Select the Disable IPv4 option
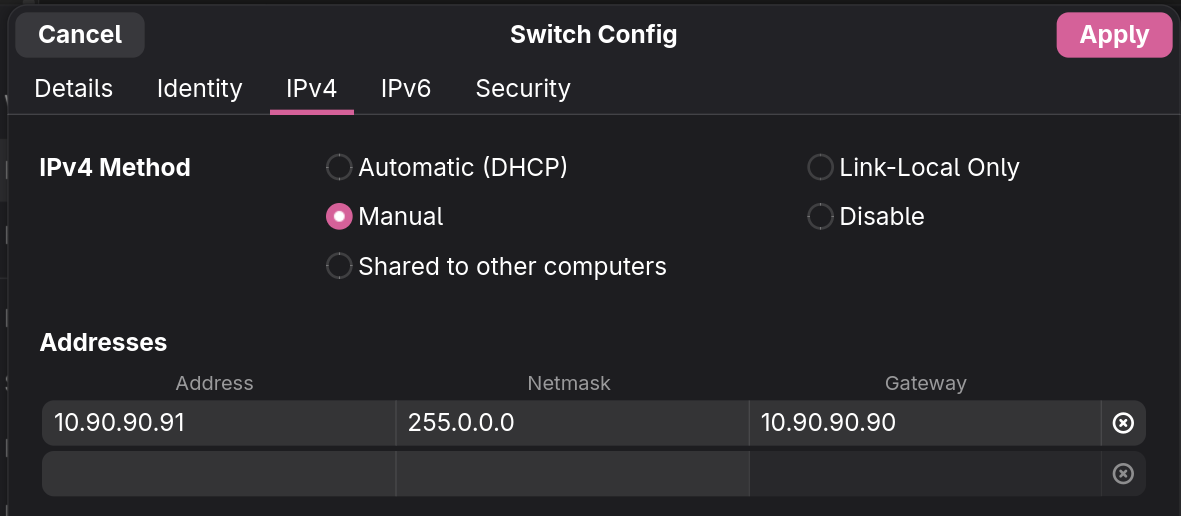 point(820,216)
